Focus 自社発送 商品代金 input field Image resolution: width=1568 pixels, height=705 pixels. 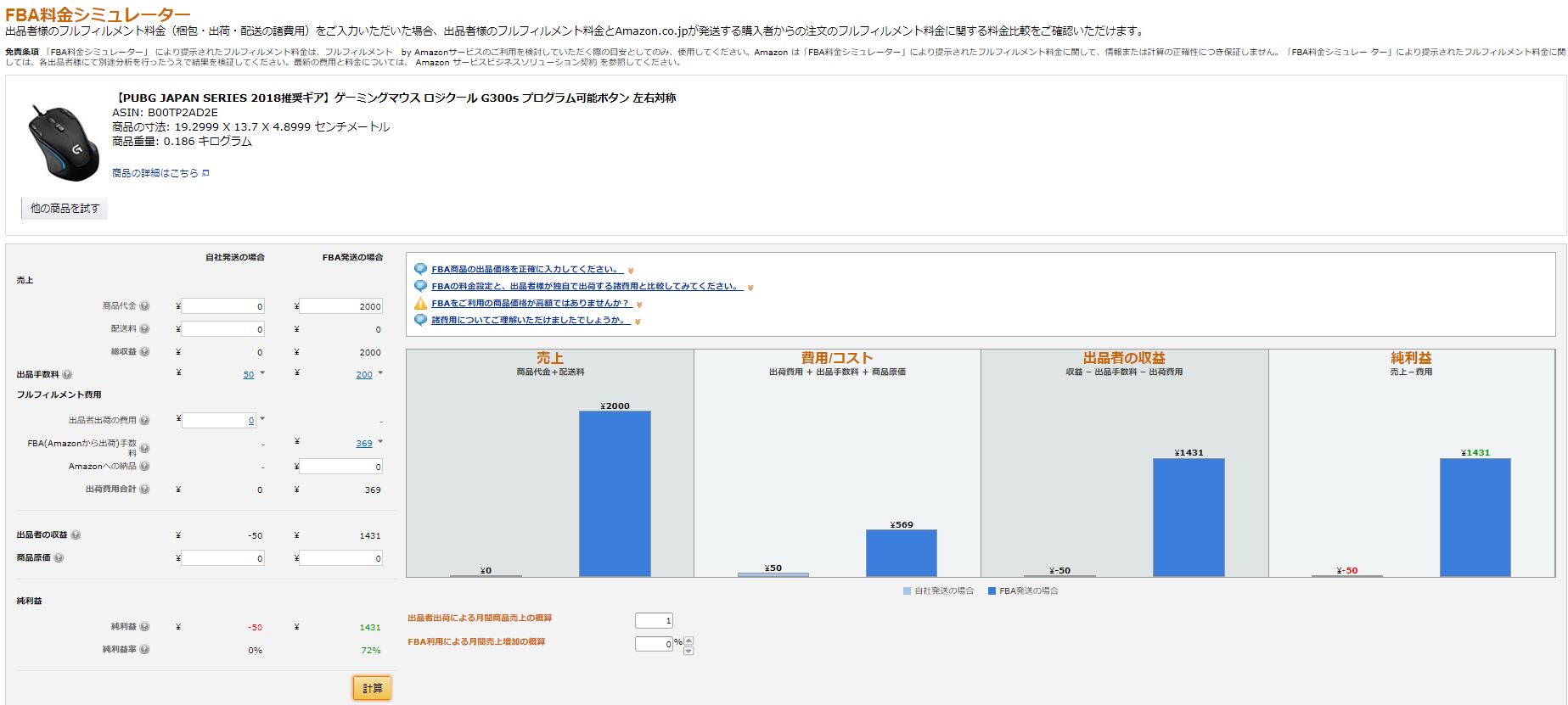pyautogui.click(x=222, y=306)
